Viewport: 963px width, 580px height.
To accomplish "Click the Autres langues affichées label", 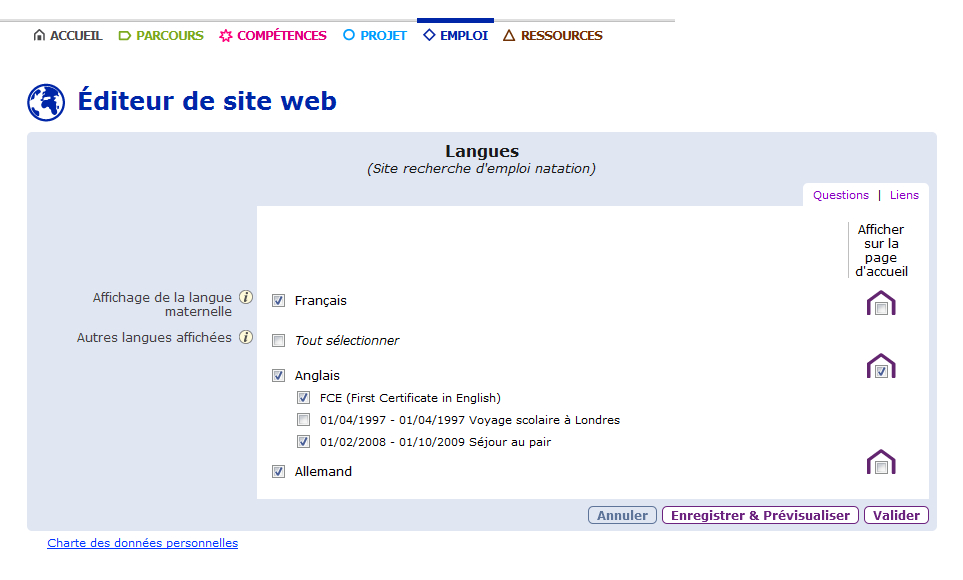I will pyautogui.click(x=154, y=337).
